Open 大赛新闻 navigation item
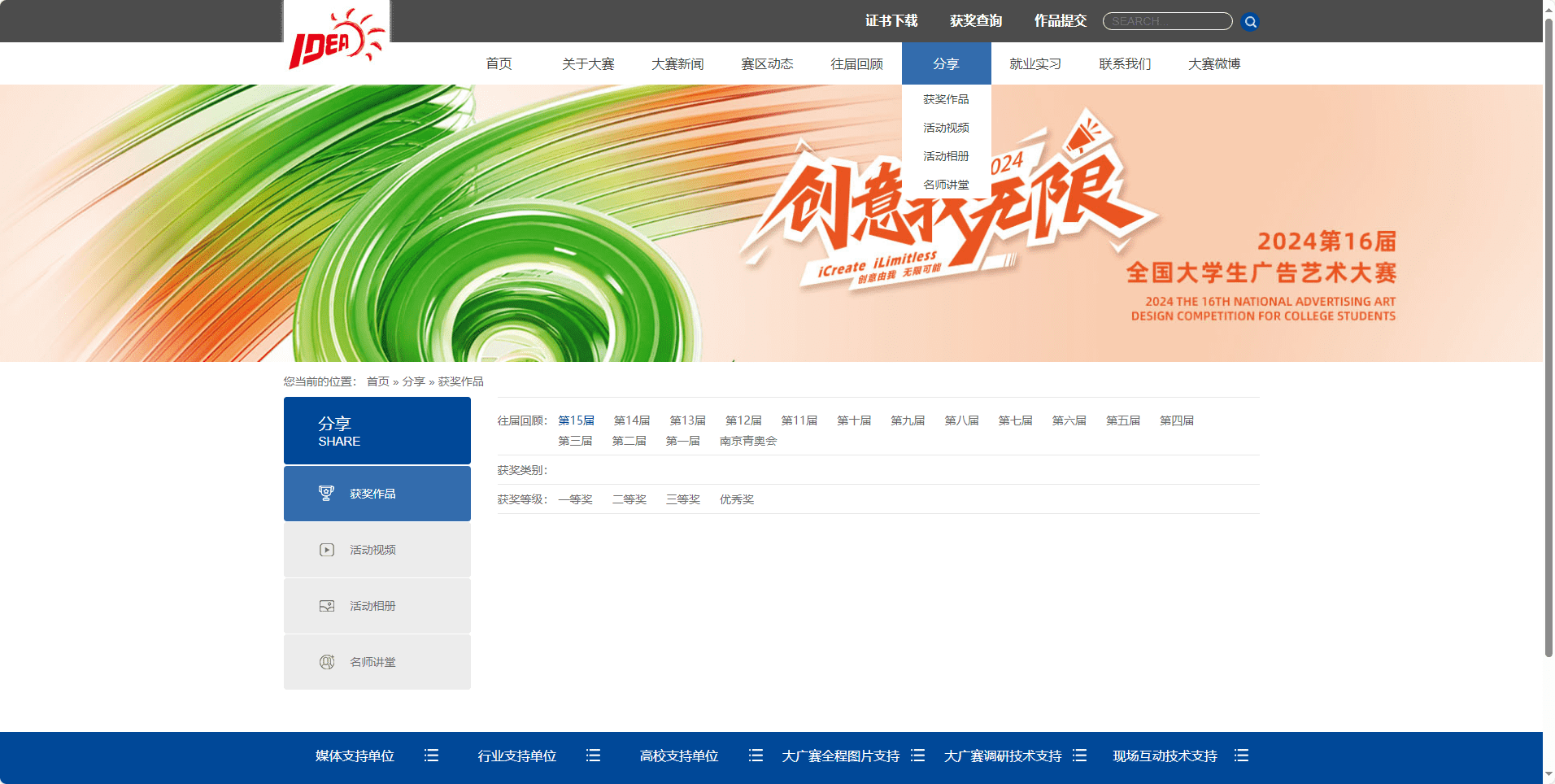 point(677,63)
